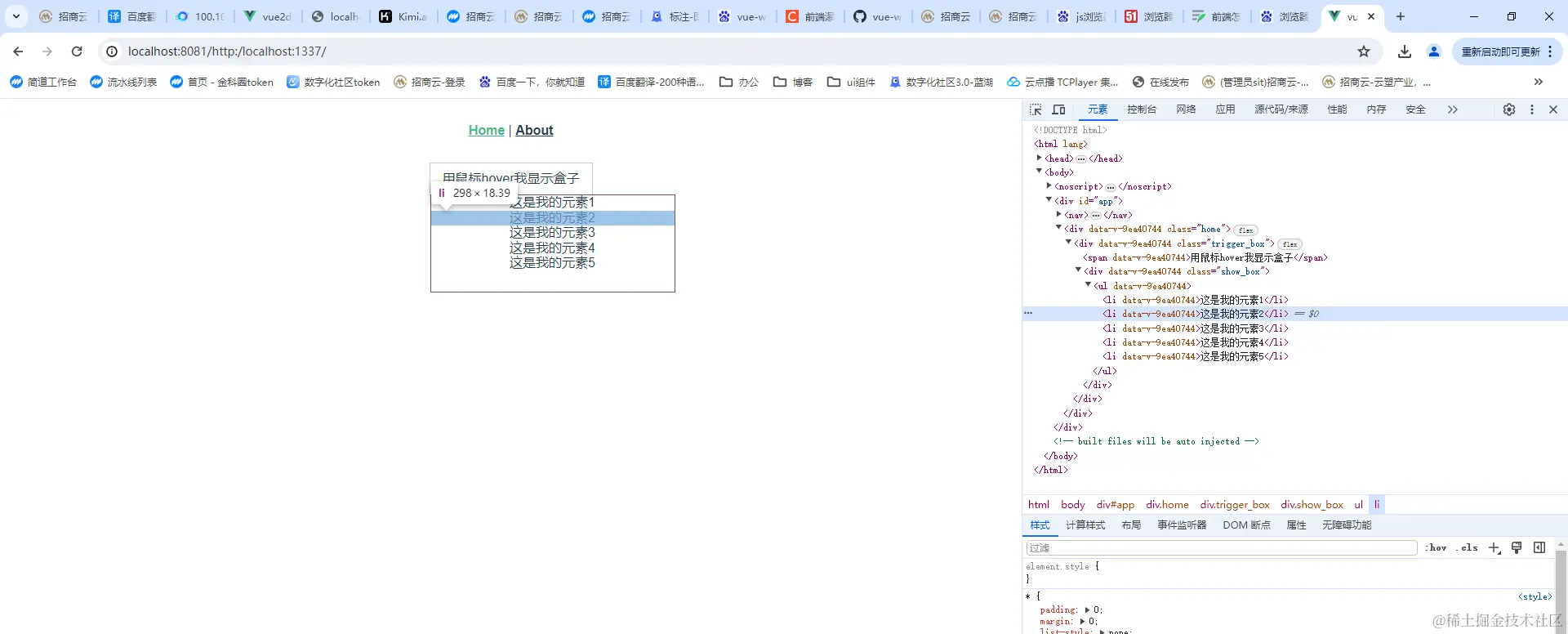Click div#app in the breadcrumb bar
This screenshot has width=1568, height=634.
1116,505
